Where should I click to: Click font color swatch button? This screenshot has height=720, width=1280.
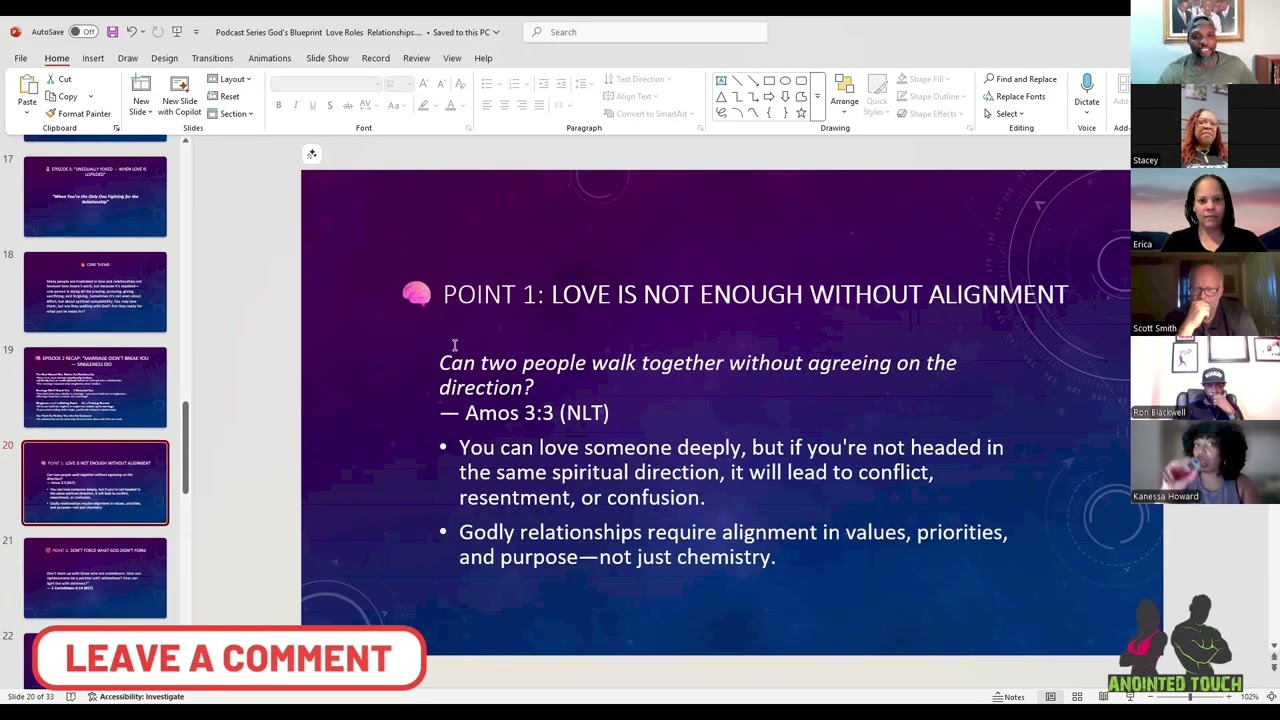pyautogui.click(x=450, y=105)
